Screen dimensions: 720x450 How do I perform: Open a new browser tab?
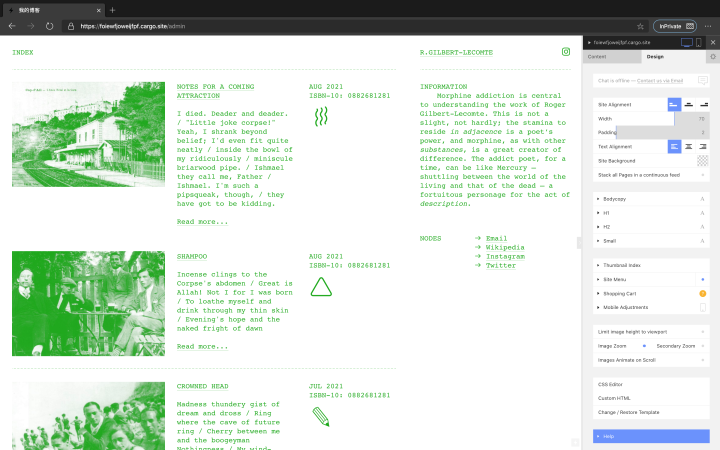pos(112,10)
